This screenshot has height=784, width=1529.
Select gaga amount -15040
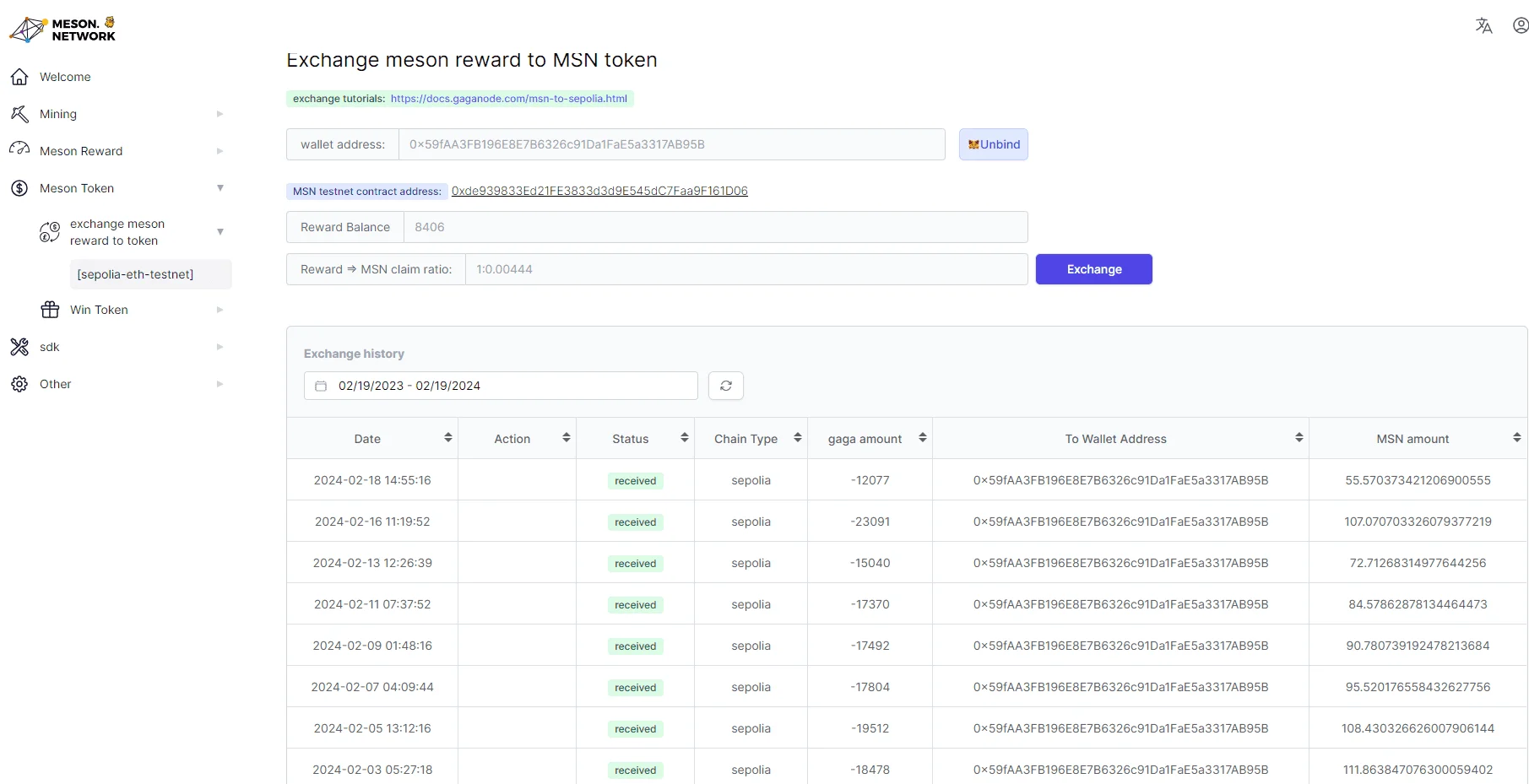tap(870, 563)
